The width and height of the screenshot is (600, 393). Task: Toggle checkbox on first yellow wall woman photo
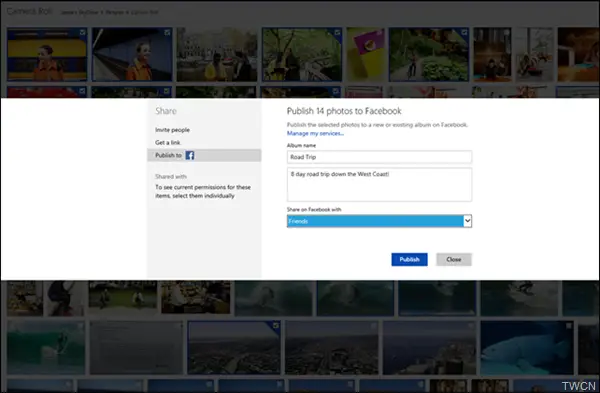(82, 33)
